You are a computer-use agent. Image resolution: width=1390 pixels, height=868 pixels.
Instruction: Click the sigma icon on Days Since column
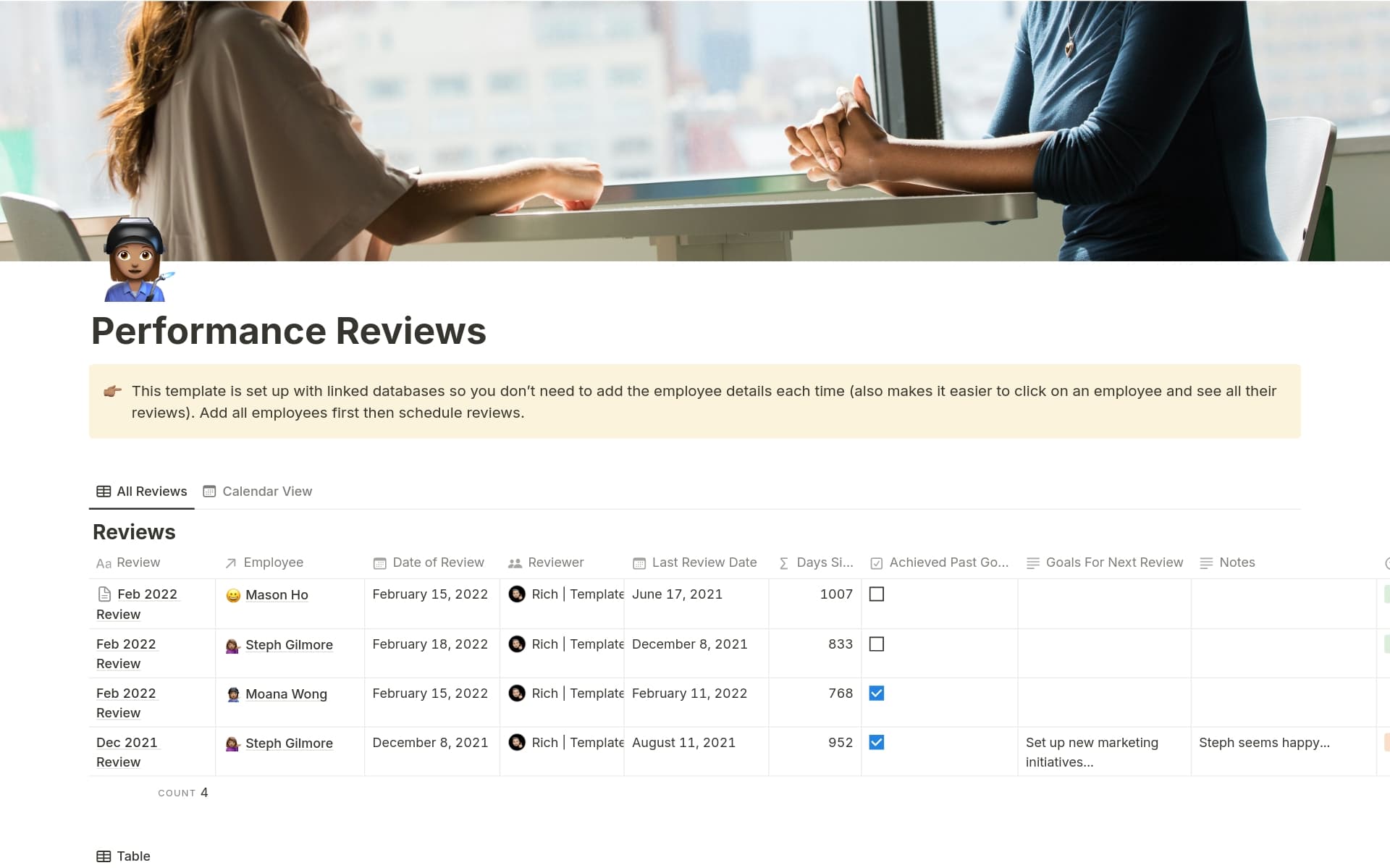[x=783, y=563]
